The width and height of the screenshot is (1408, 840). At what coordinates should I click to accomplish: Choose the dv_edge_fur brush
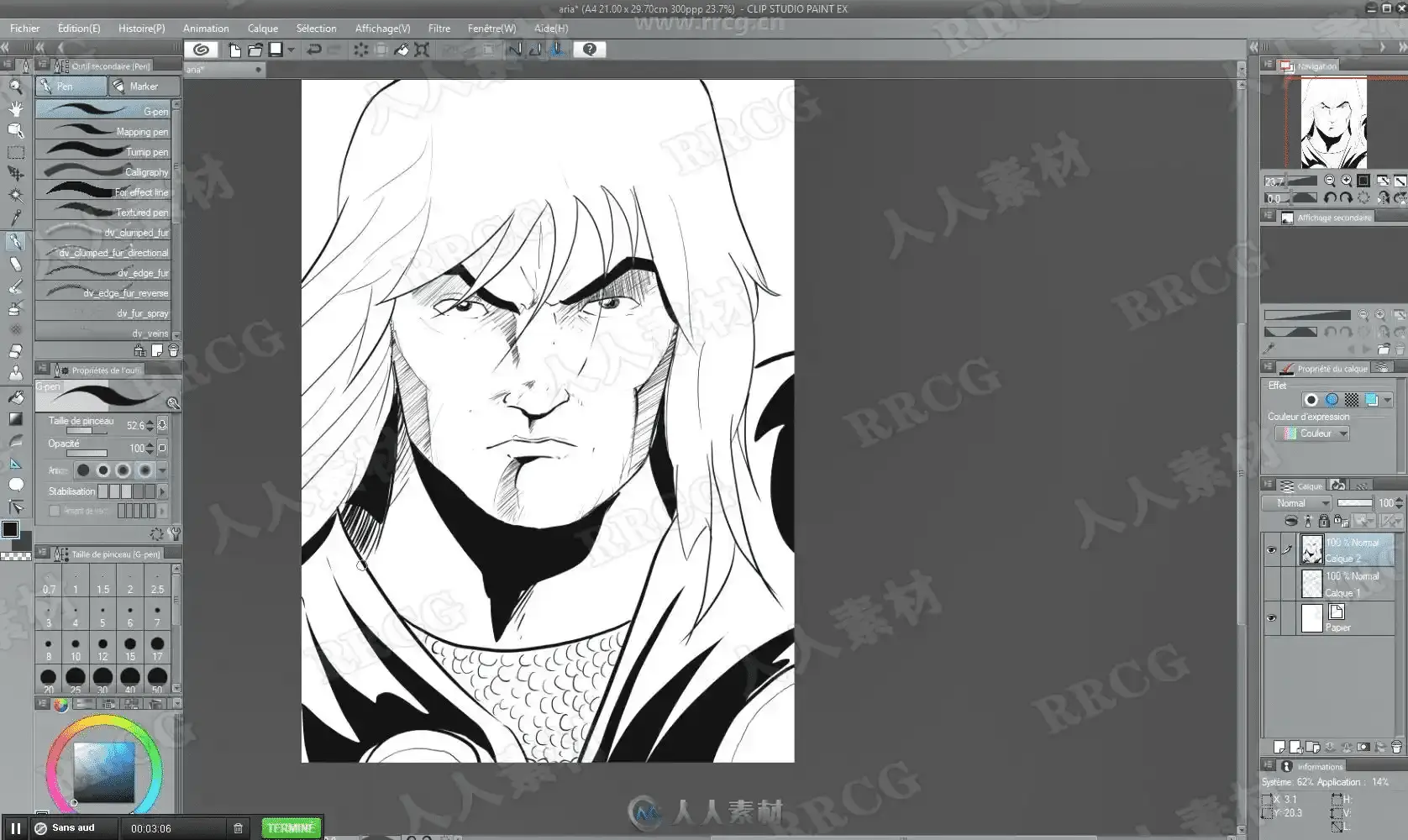(103, 272)
